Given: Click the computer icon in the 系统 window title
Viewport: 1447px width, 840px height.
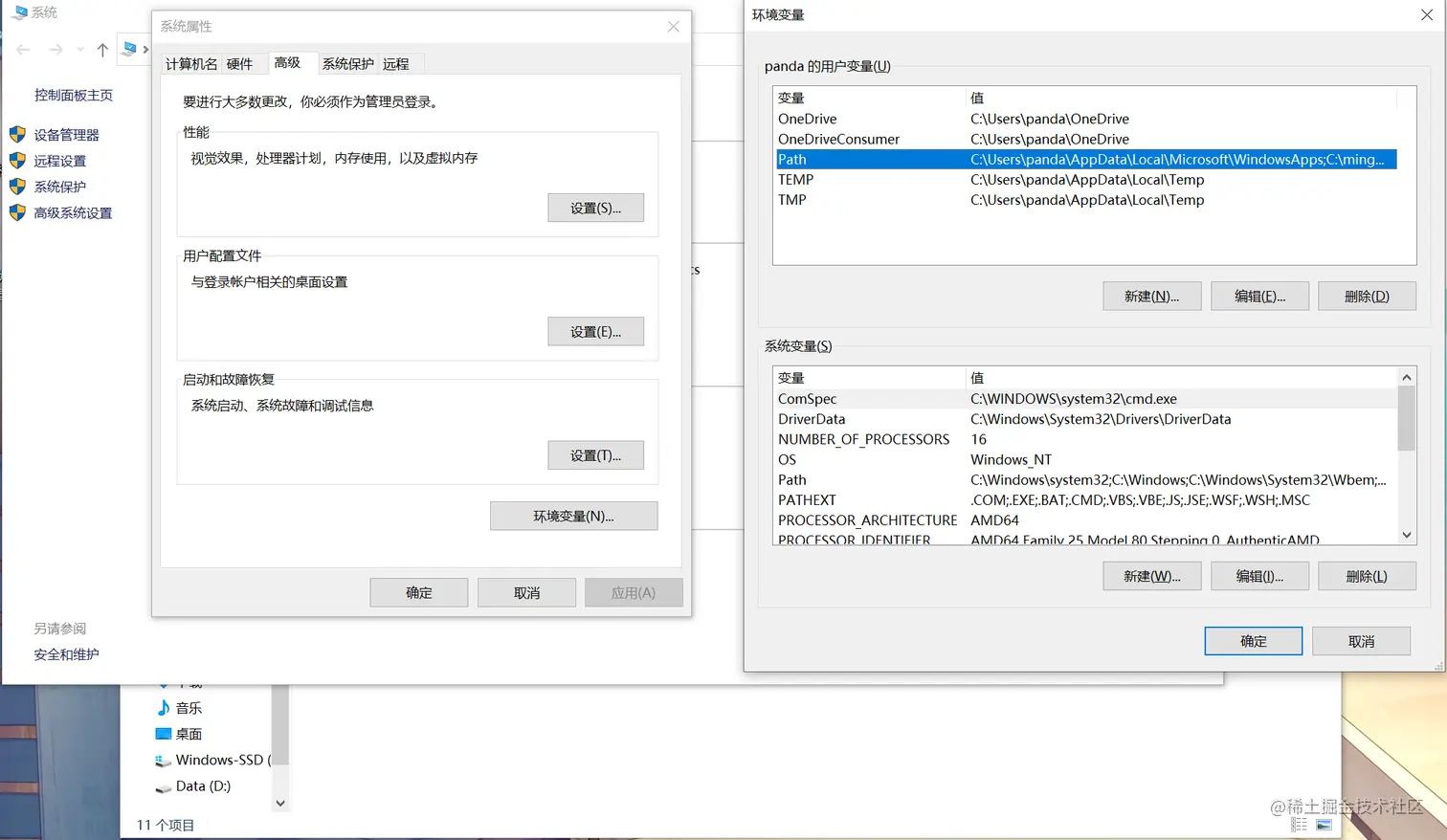Looking at the screenshot, I should (x=19, y=13).
